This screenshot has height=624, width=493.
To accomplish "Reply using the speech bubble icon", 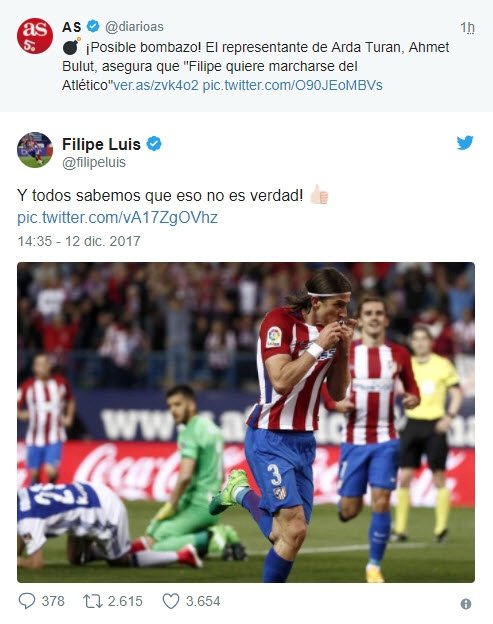I will [x=27, y=601].
